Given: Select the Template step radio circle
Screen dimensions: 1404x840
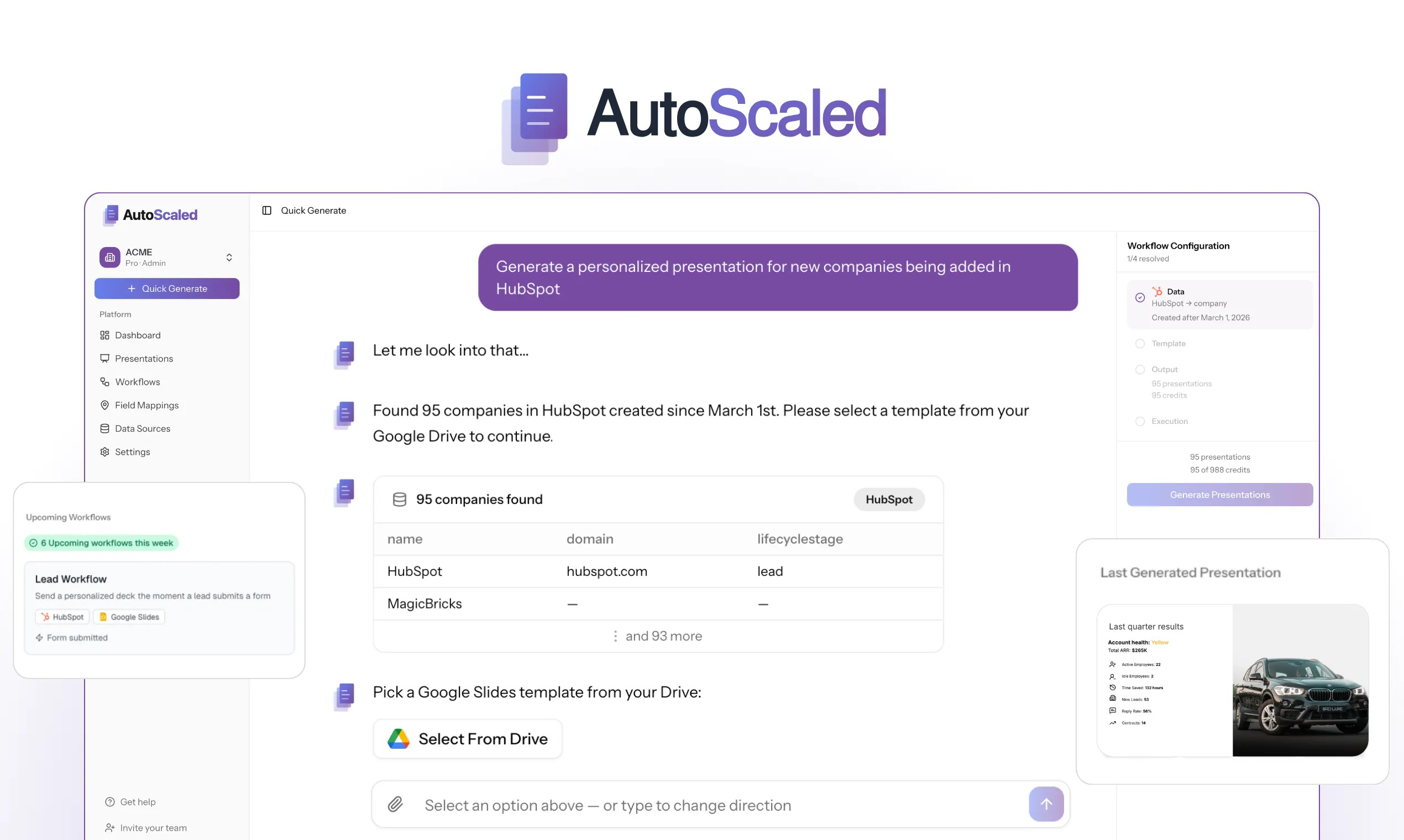Looking at the screenshot, I should point(1140,344).
